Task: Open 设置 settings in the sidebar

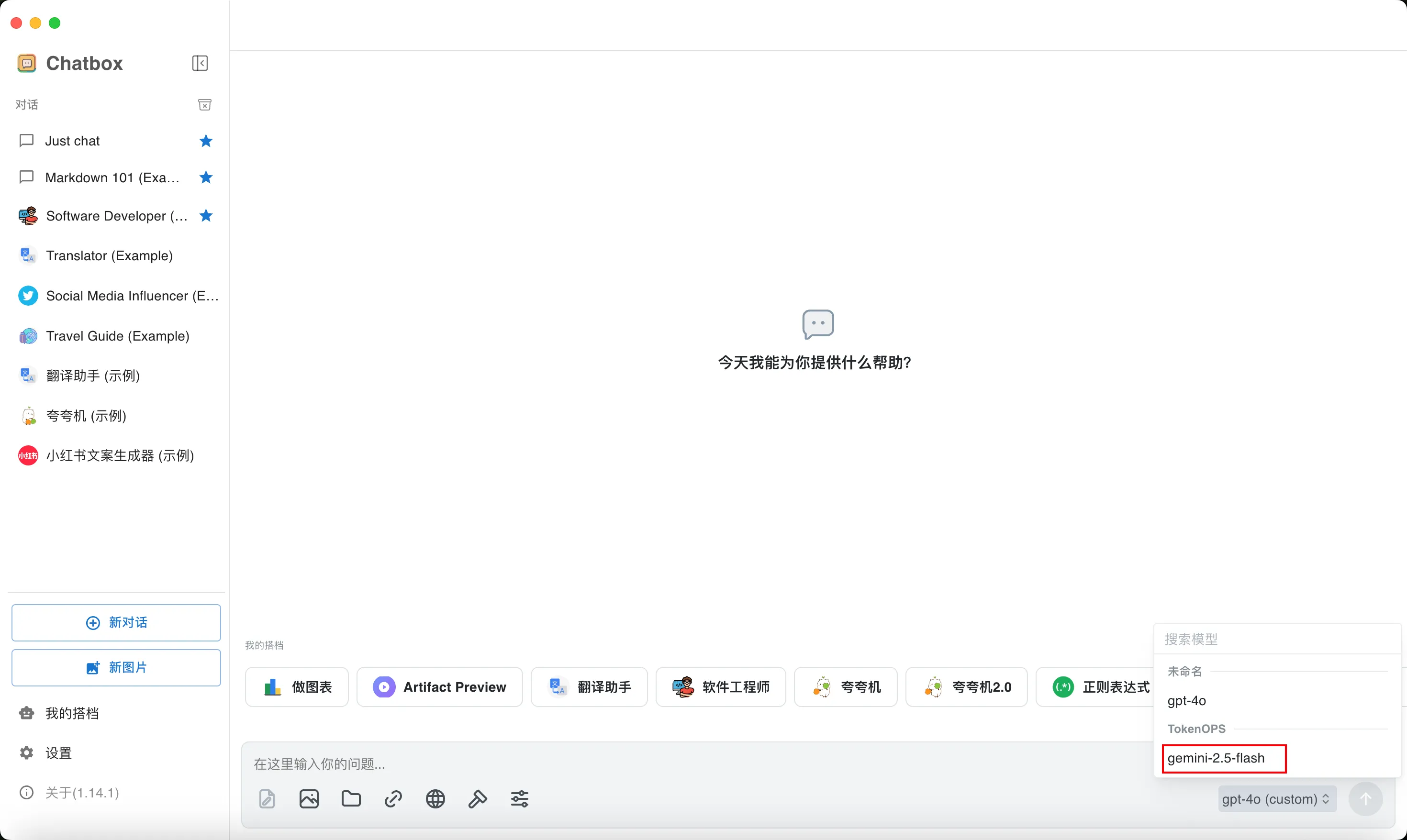Action: tap(58, 753)
